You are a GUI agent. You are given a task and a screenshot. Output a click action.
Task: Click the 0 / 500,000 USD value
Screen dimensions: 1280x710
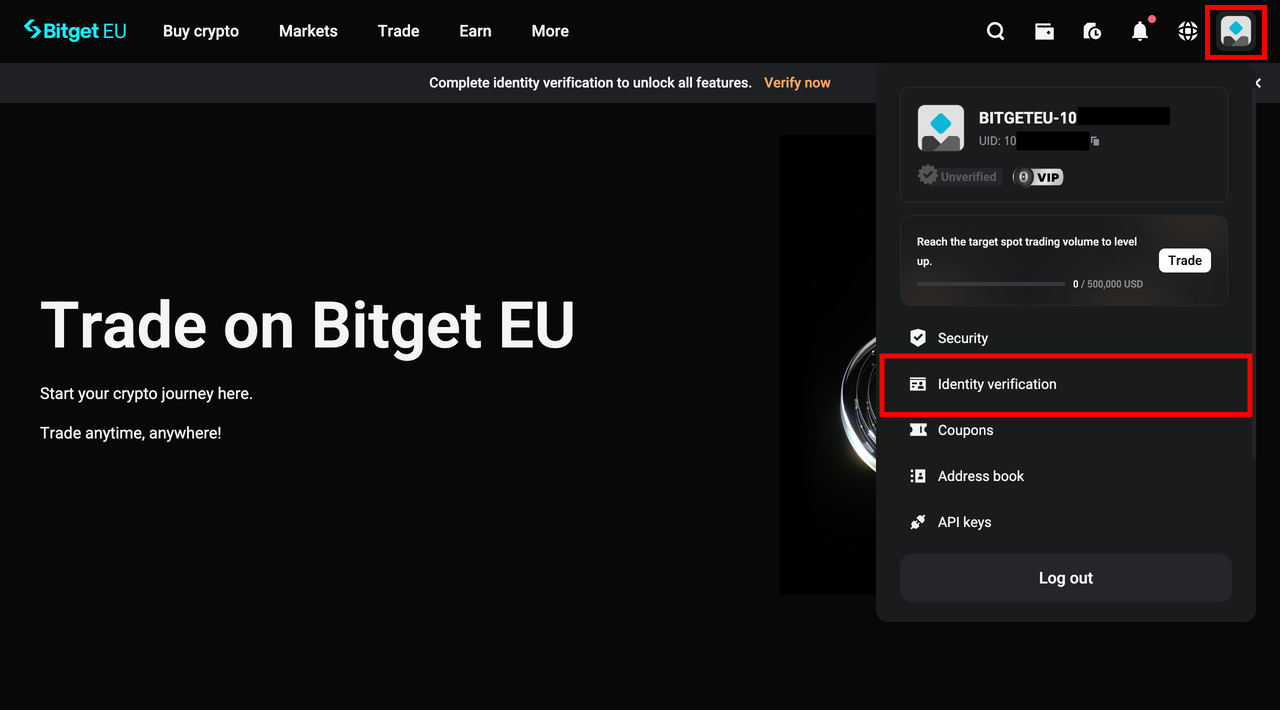coord(1108,284)
